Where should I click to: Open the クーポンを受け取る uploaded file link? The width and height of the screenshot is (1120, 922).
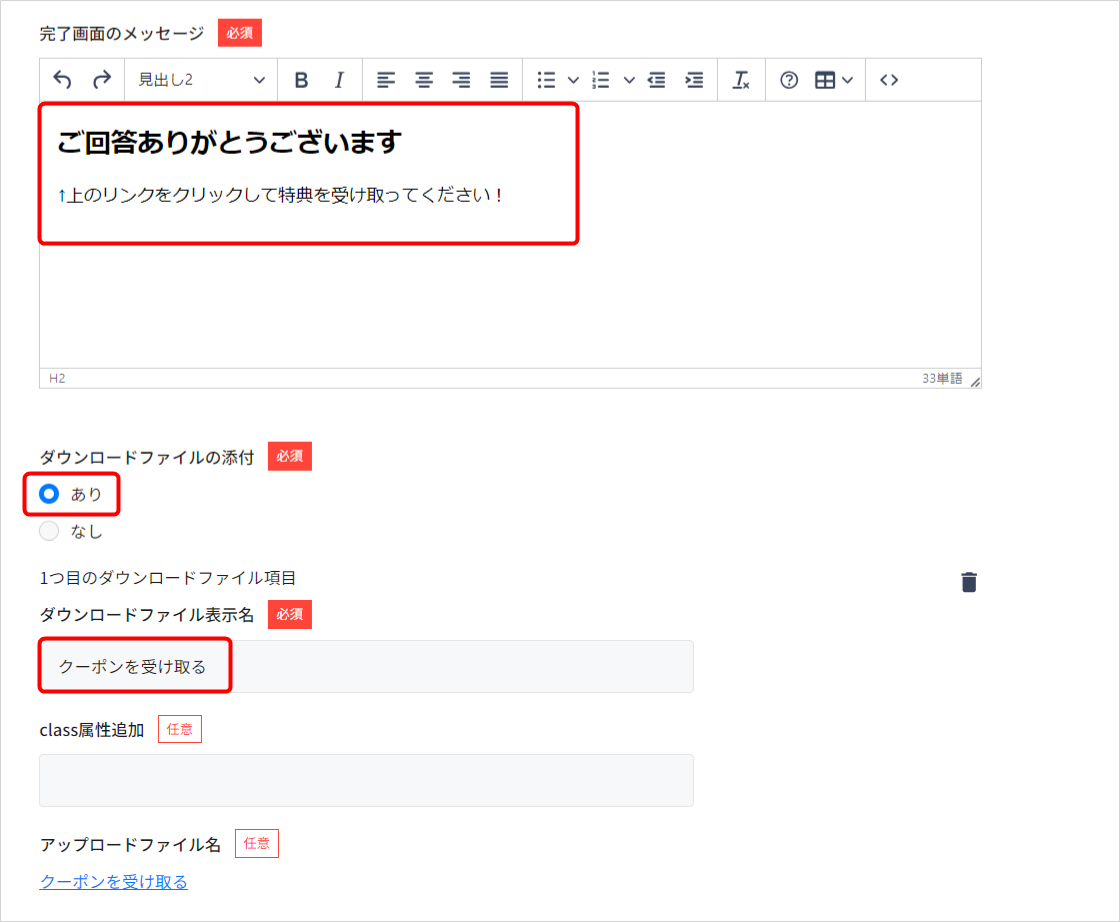click(x=113, y=881)
